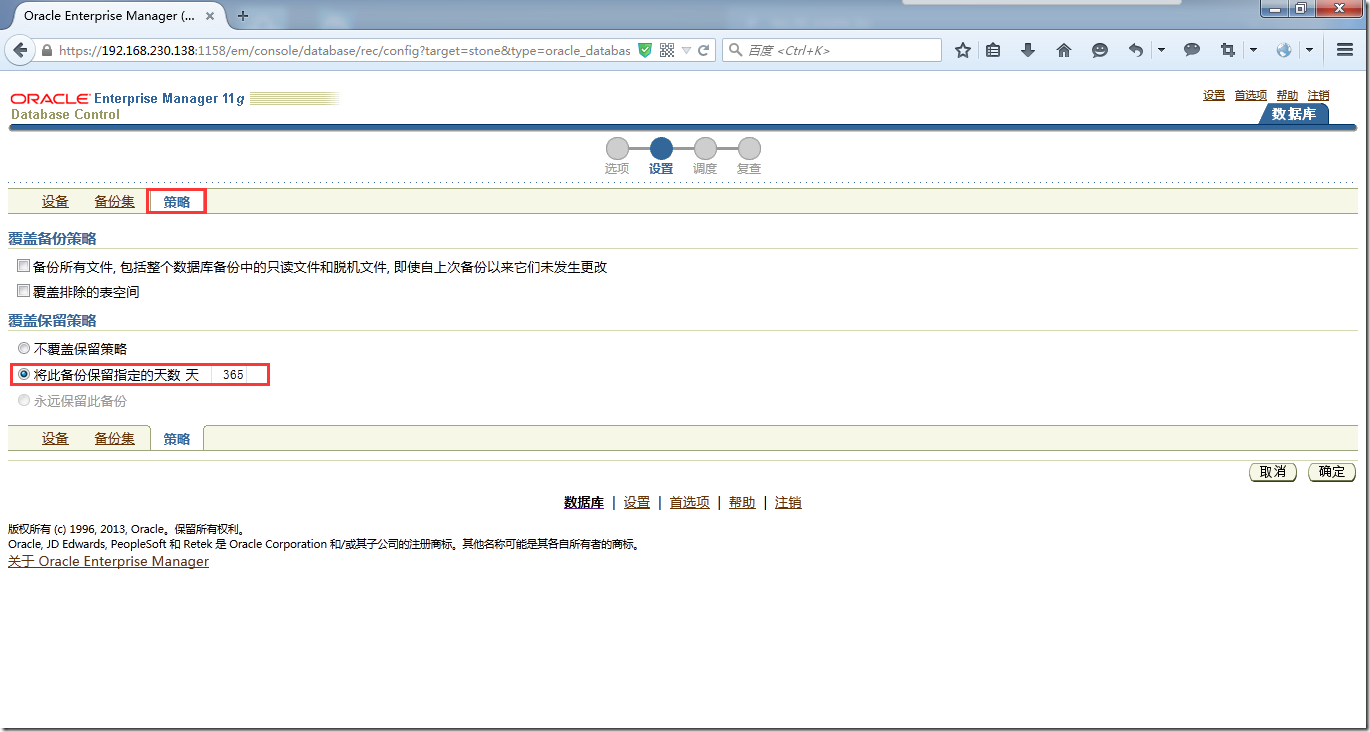Click the magnifier icon in search box
The width and height of the screenshot is (1370, 732).
[735, 50]
